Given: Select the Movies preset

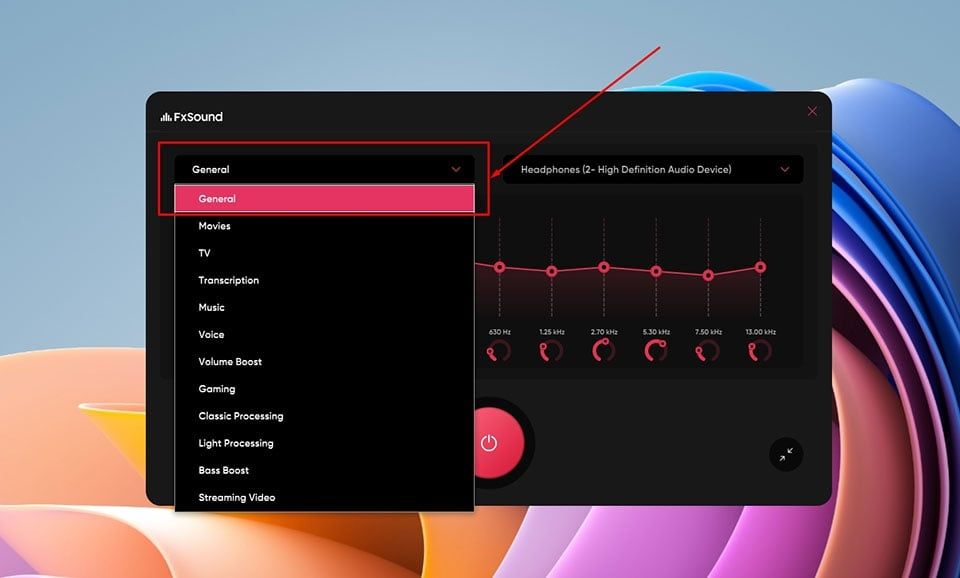Looking at the screenshot, I should point(215,226).
